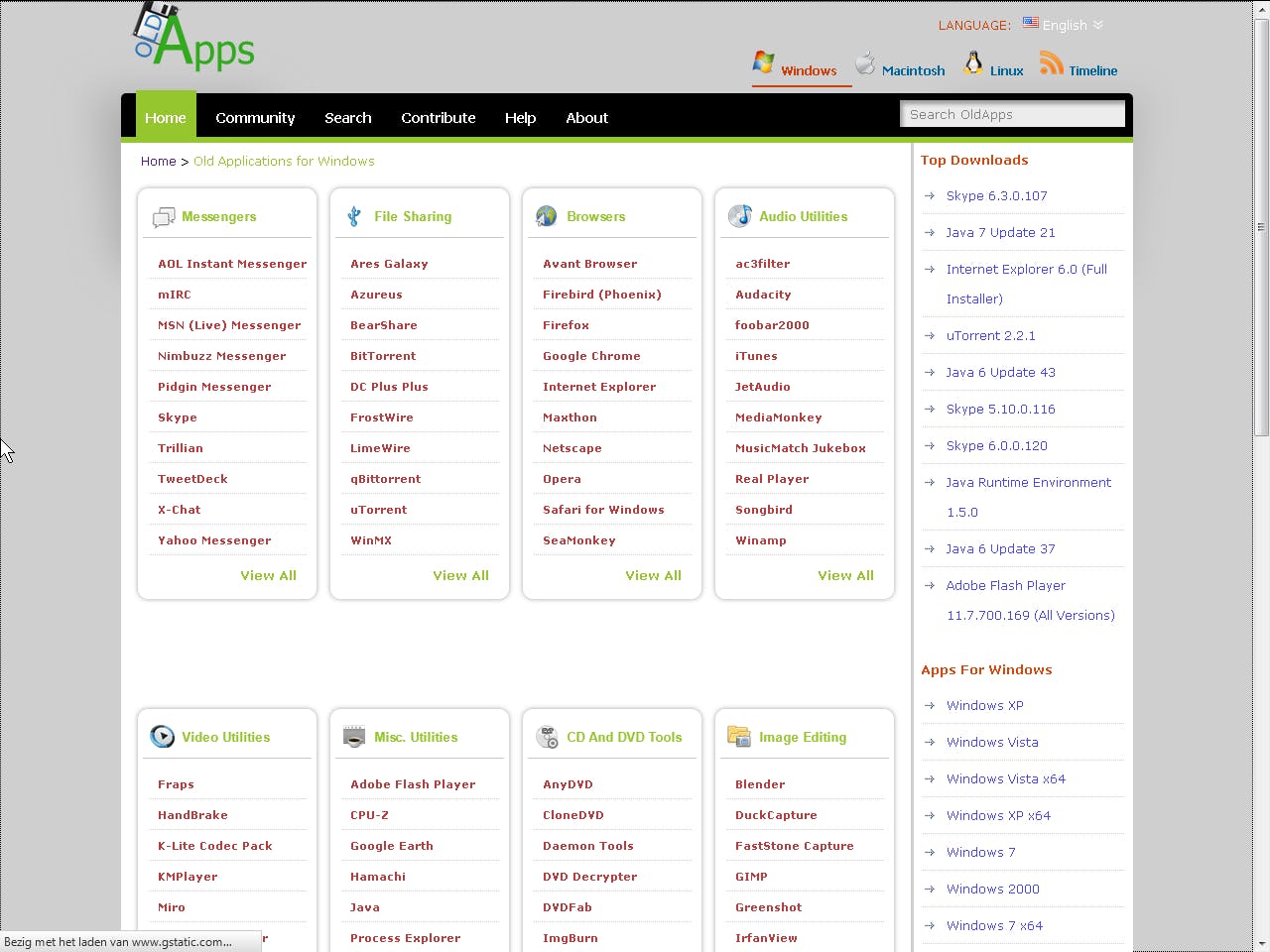1270x952 pixels.
Task: Open the LimeWire link
Action: (x=380, y=448)
